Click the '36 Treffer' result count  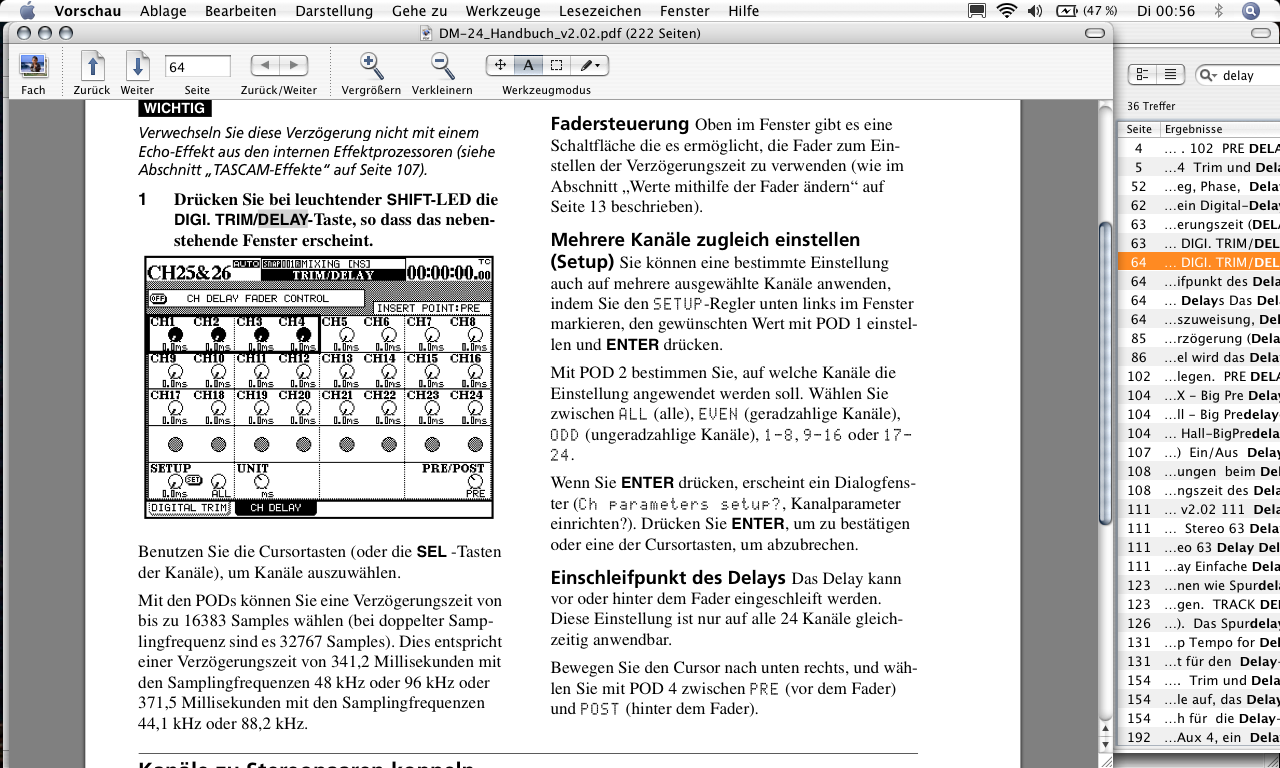(x=1151, y=106)
